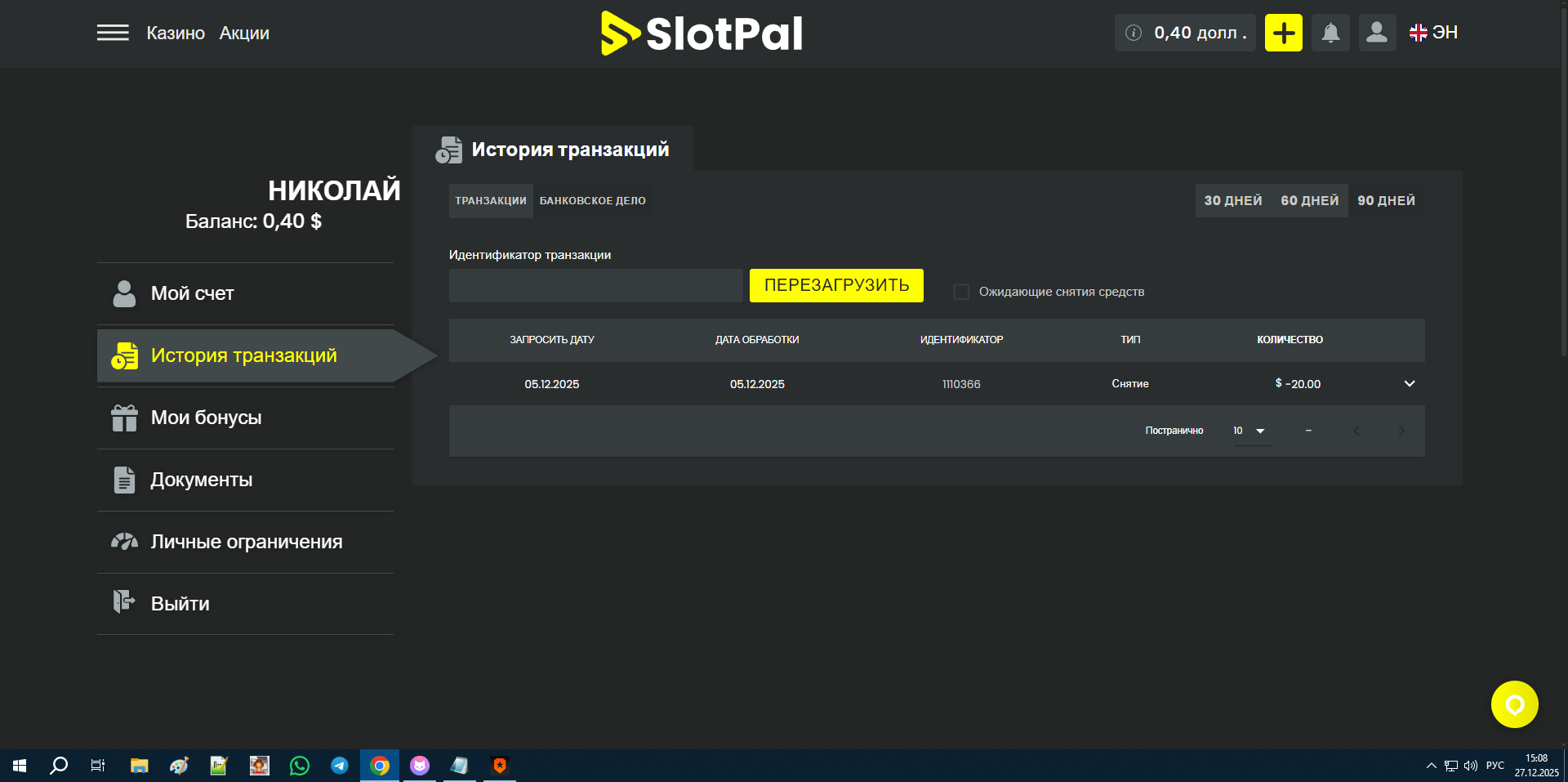
Task: Click the balance info icon
Action: click(1134, 33)
